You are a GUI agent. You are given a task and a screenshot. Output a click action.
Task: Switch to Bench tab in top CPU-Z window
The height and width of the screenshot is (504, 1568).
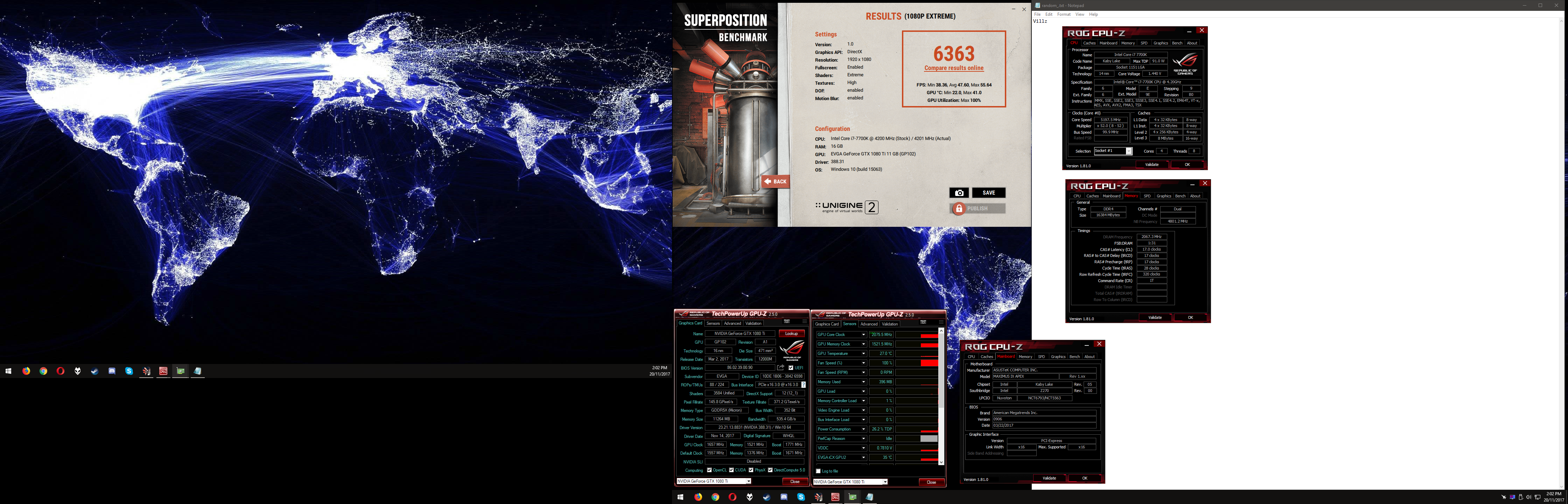1177,43
